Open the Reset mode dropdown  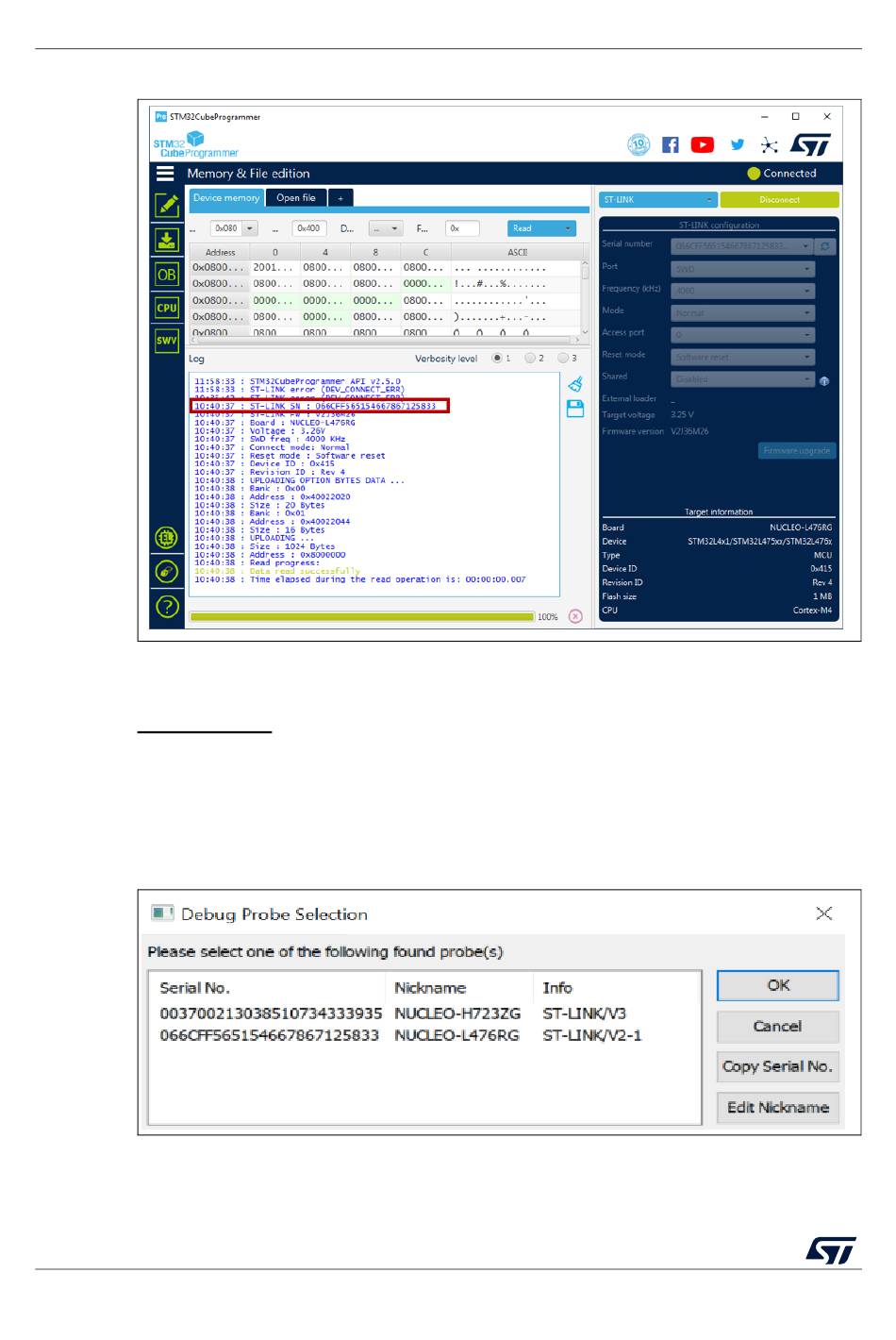742,357
